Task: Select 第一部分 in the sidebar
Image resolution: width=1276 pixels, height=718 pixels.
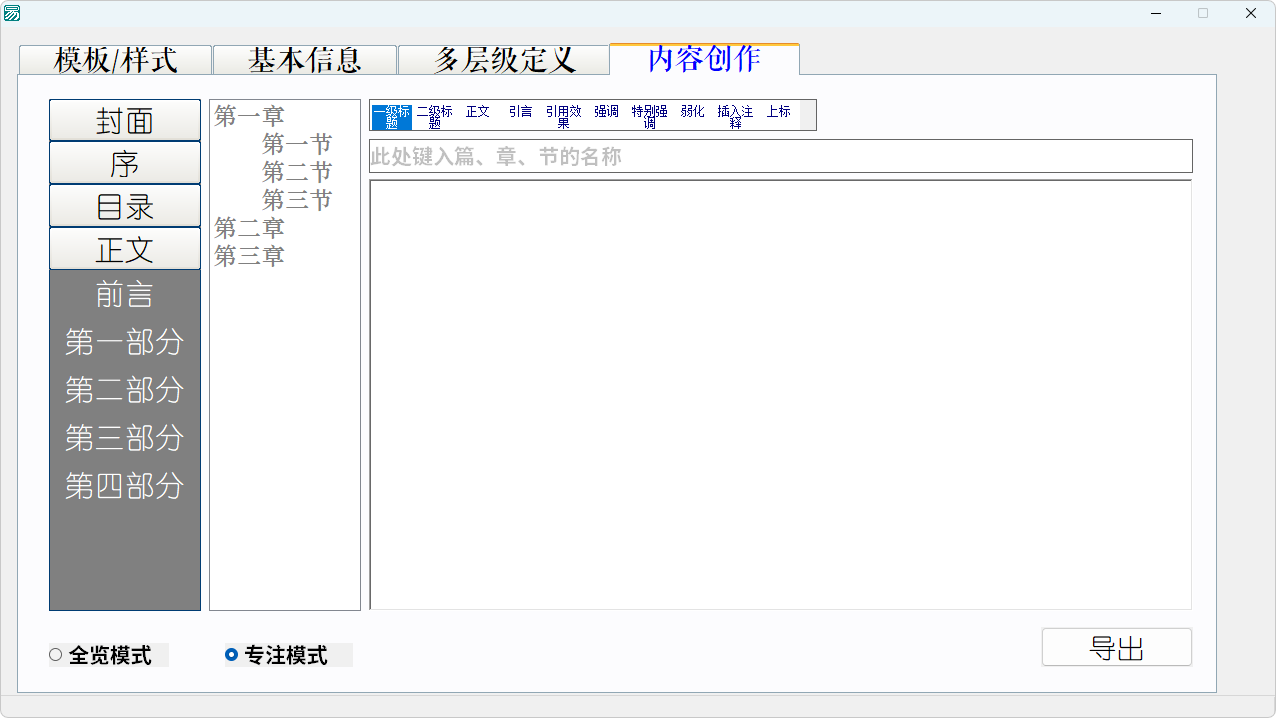Action: 125,342
